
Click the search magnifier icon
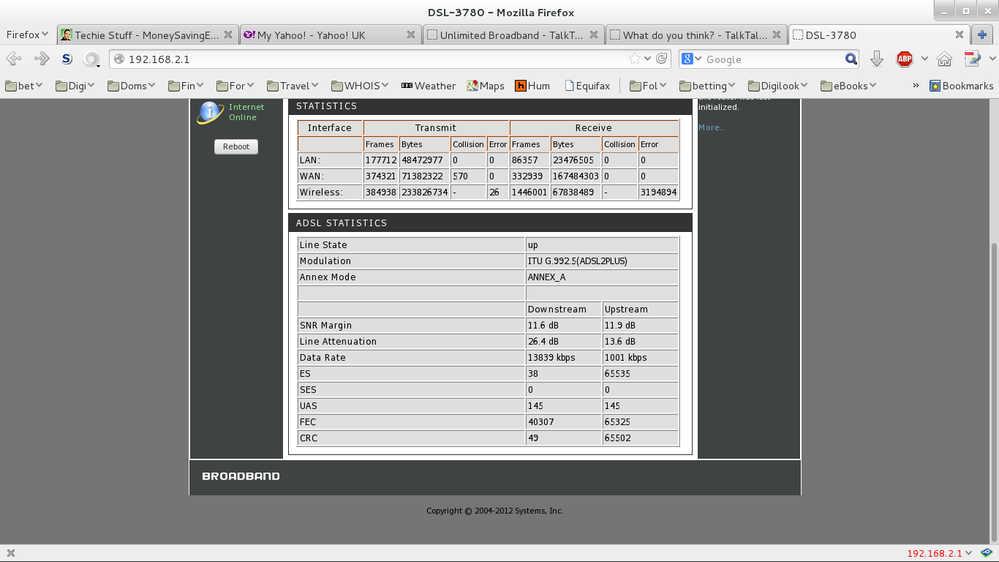tap(851, 59)
